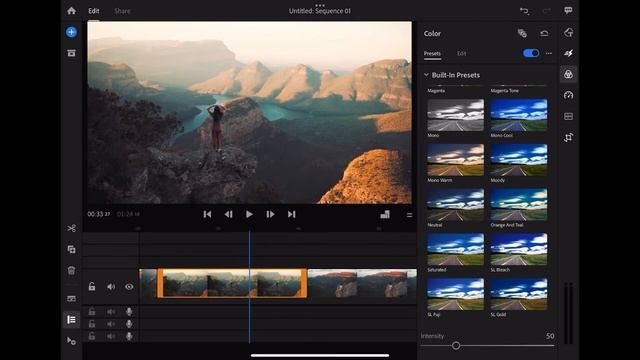Toggle the Color effect switch off
This screenshot has width=640, height=360.
pyautogui.click(x=531, y=53)
